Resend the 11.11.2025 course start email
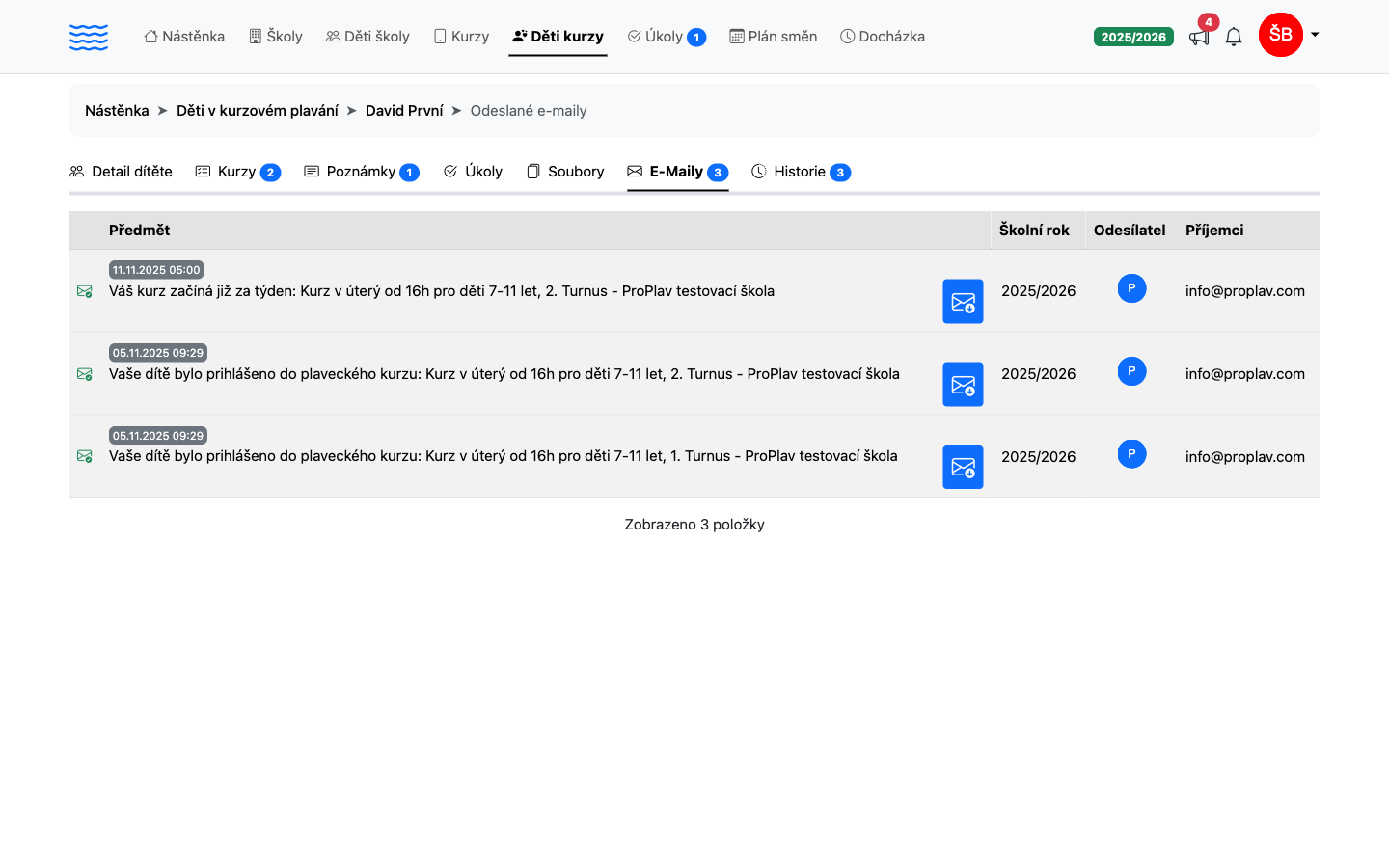The height and width of the screenshot is (868, 1389). click(x=963, y=301)
